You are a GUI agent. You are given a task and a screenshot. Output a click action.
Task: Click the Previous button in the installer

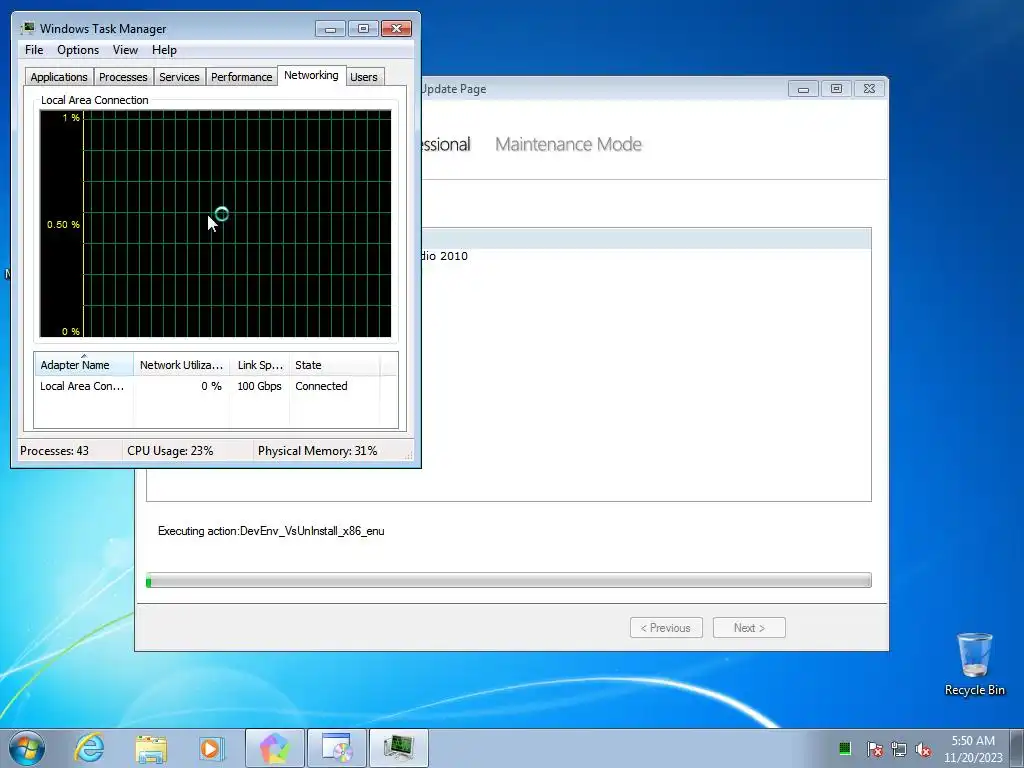click(x=666, y=628)
